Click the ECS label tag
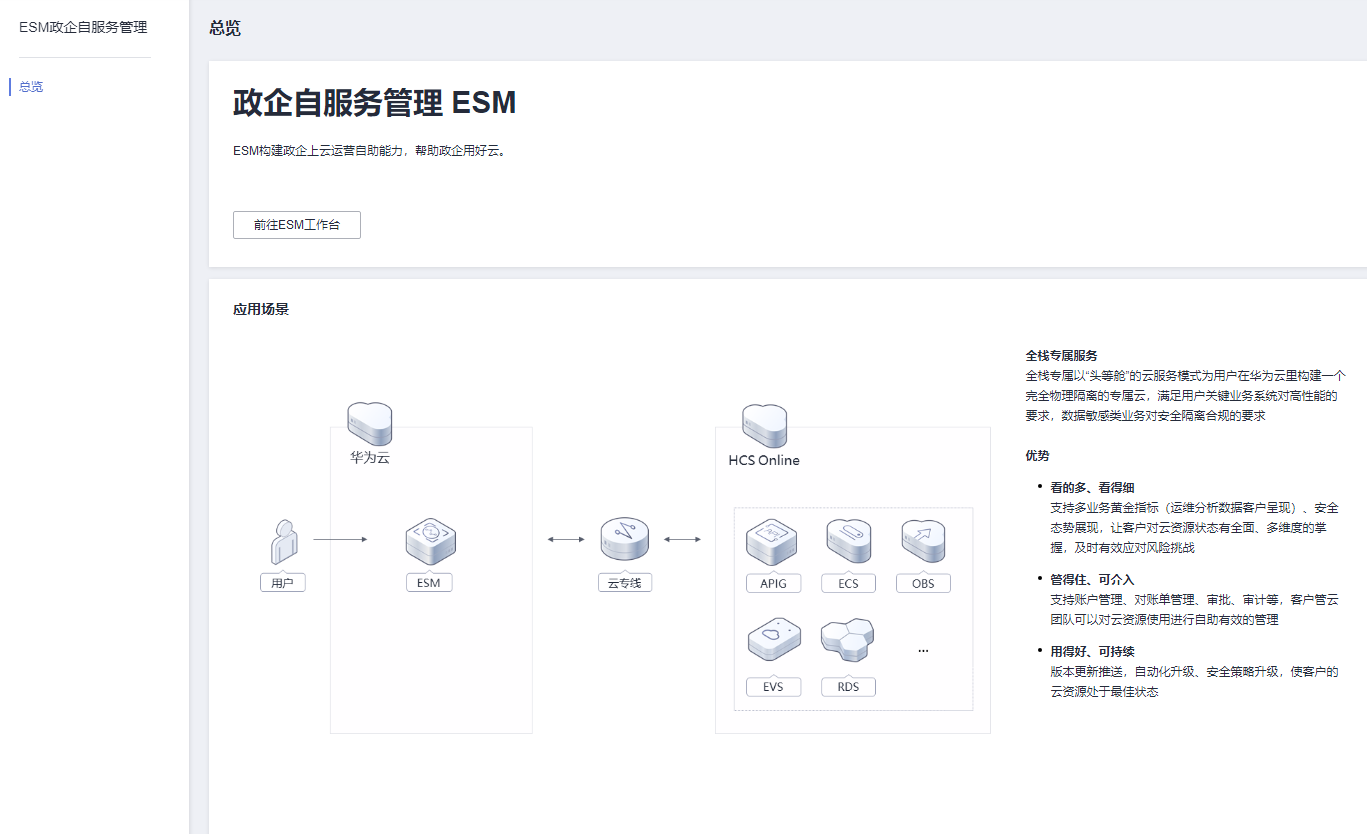 coord(848,583)
